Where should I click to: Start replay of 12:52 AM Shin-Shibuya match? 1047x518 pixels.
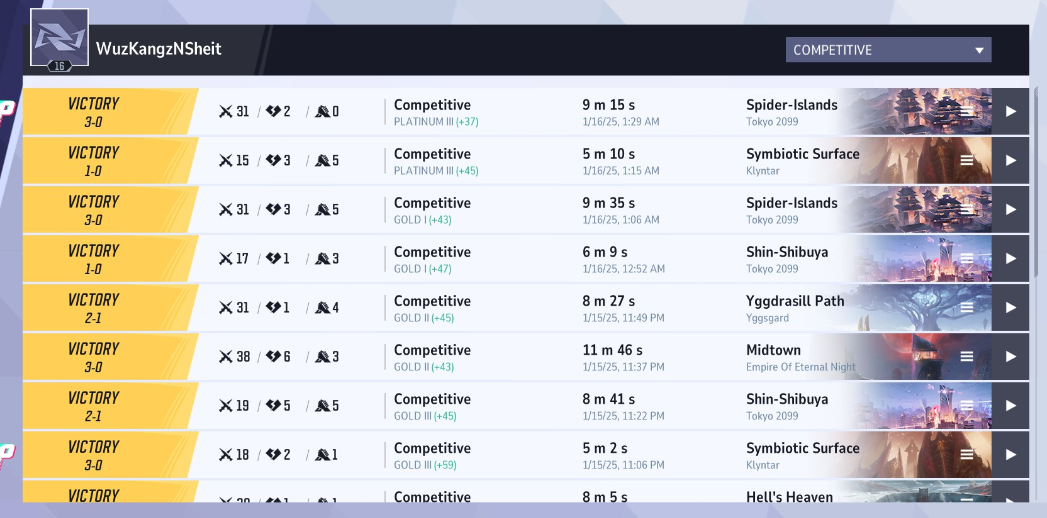[x=1010, y=259]
